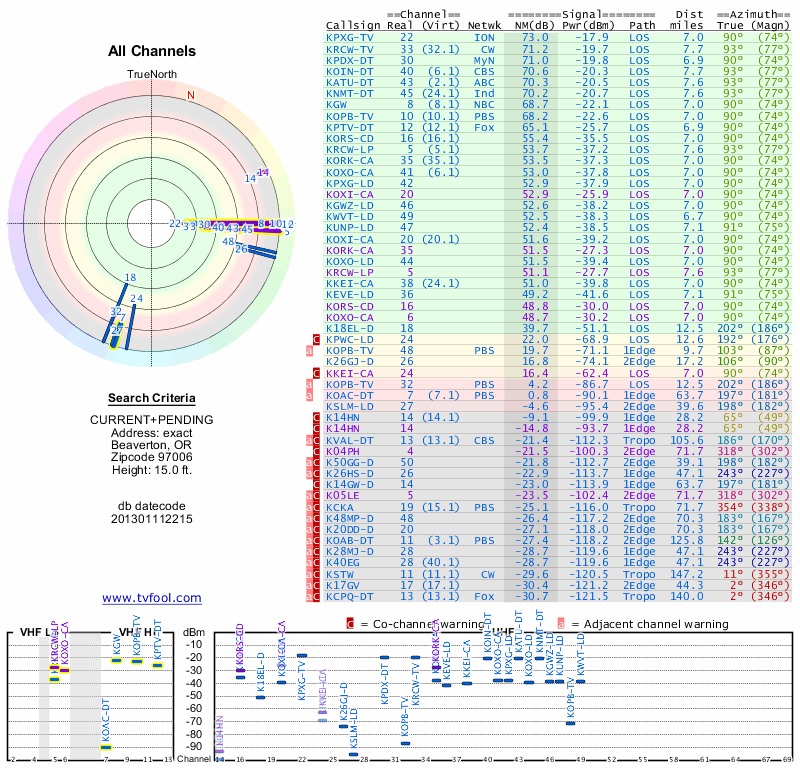Screen dimensions: 800x768
Task: Click the KOAB-DT callsign
Action: click(350, 540)
